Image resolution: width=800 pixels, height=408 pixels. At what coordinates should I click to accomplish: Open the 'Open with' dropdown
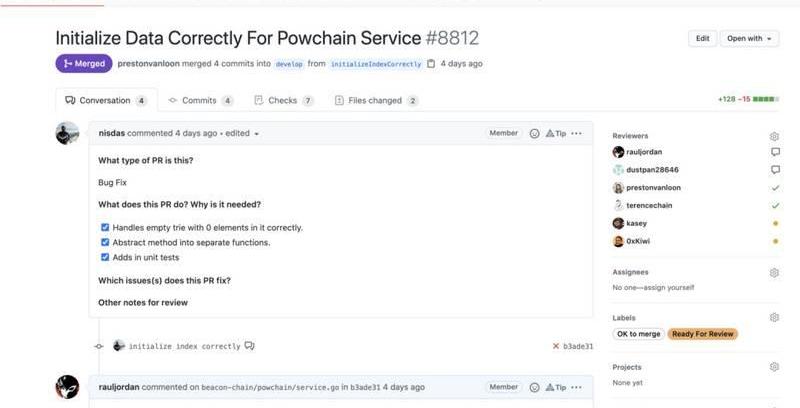(750, 39)
